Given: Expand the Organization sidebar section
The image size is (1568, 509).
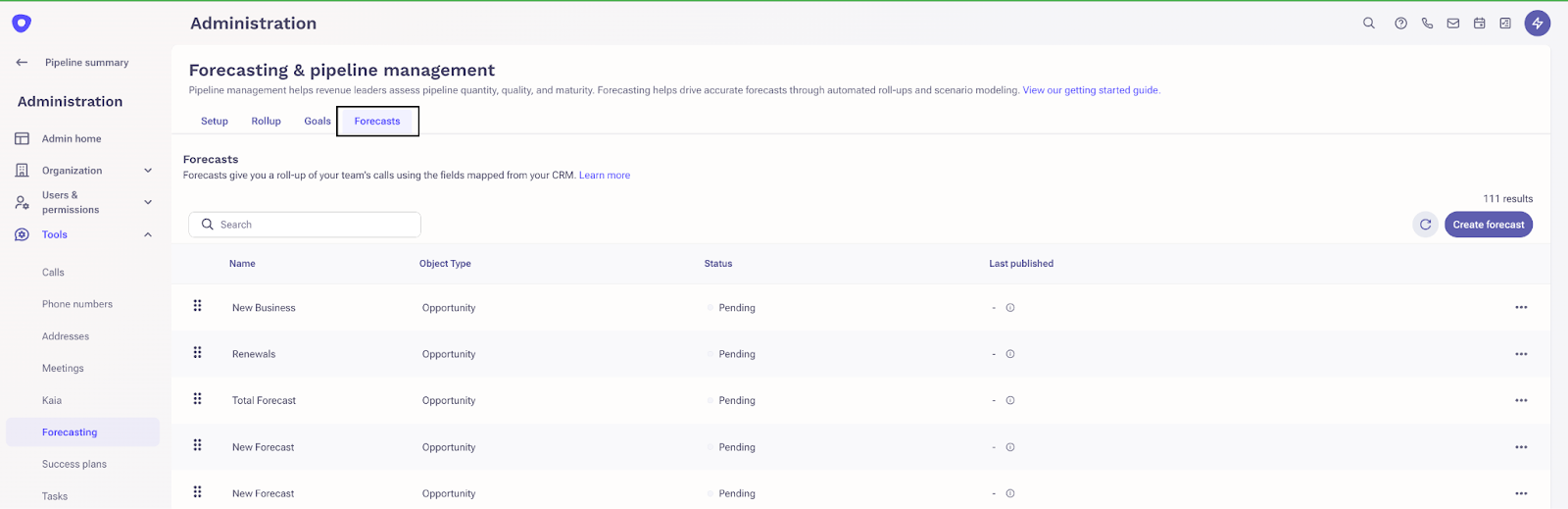Looking at the screenshot, I should tap(148, 171).
